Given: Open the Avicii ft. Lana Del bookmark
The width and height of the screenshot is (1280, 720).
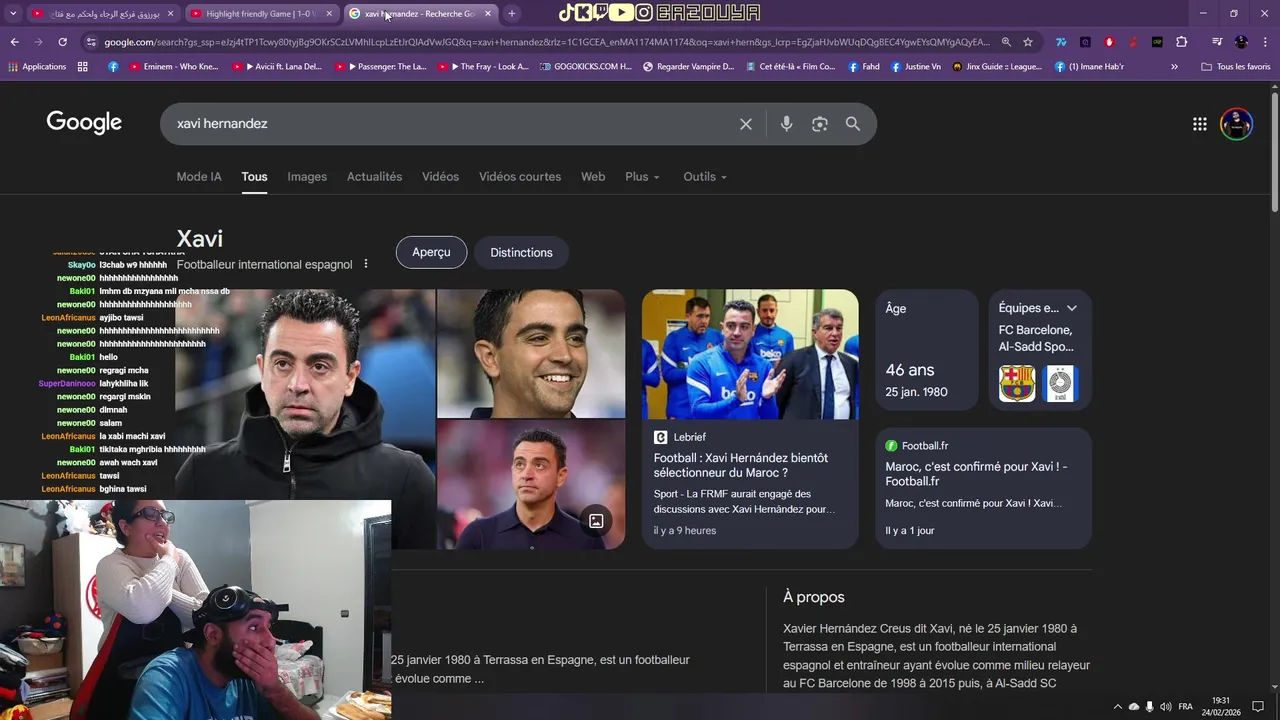Looking at the screenshot, I should coord(276,67).
